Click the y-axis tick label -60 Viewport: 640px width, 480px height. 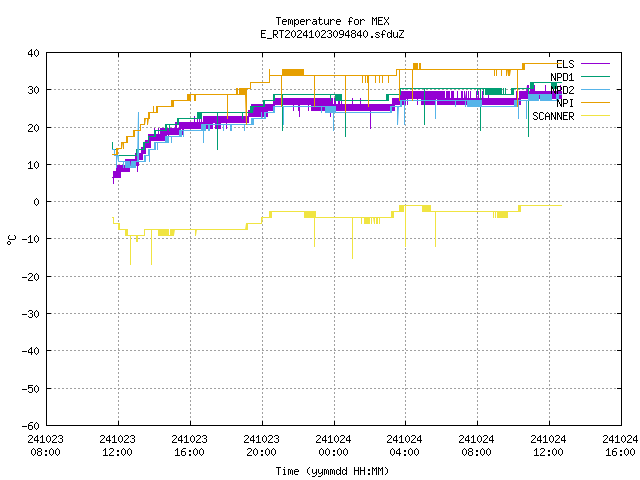pyautogui.click(x=31, y=426)
